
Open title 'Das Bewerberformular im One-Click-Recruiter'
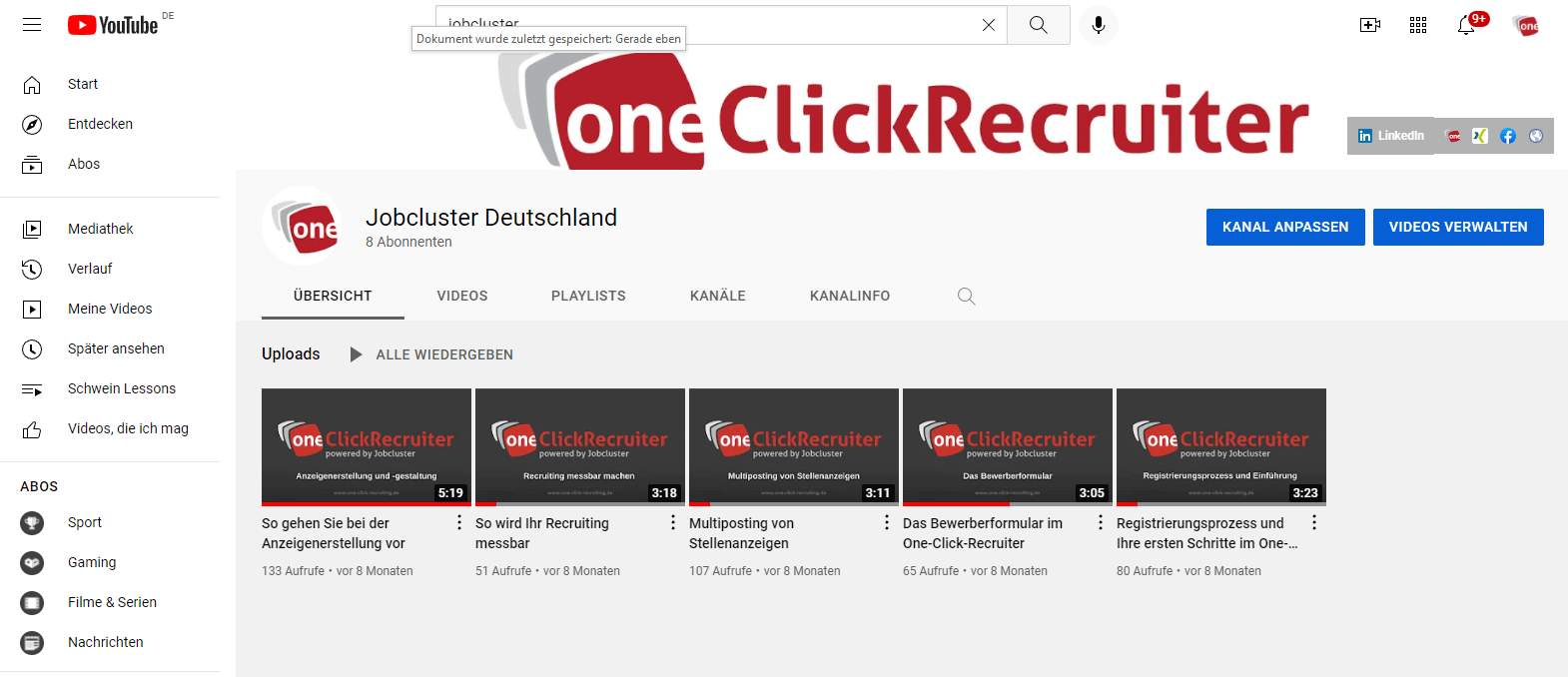983,533
